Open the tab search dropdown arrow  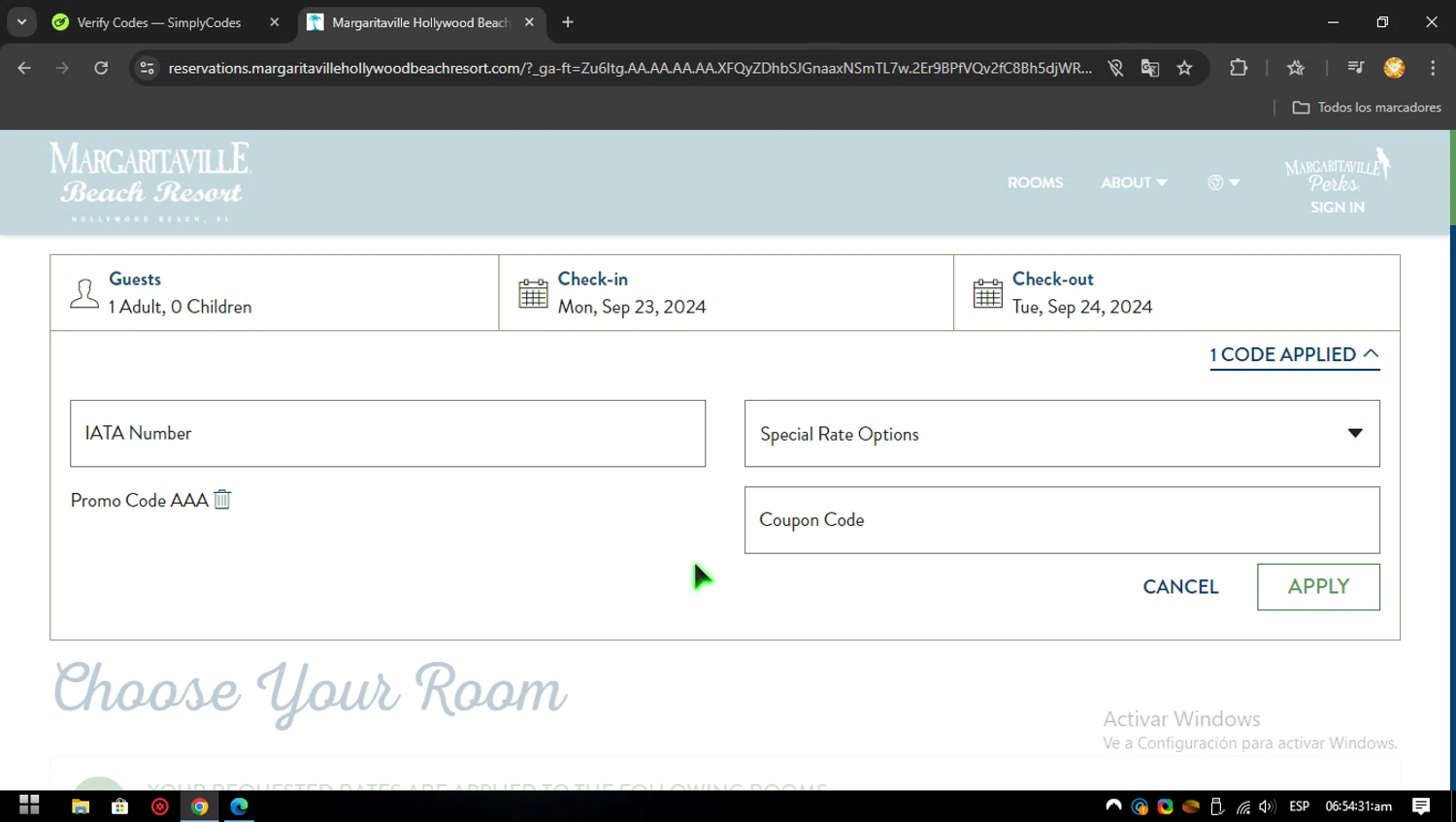click(x=21, y=22)
